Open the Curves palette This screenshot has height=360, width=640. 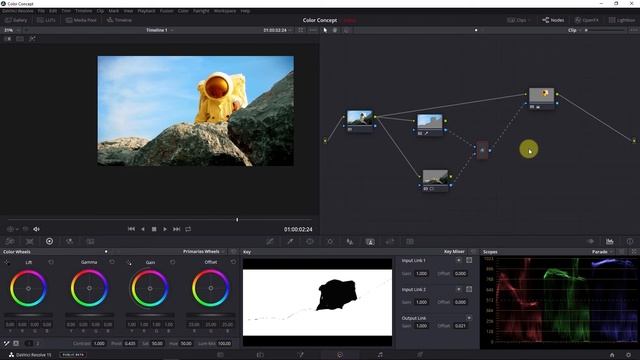pos(270,242)
